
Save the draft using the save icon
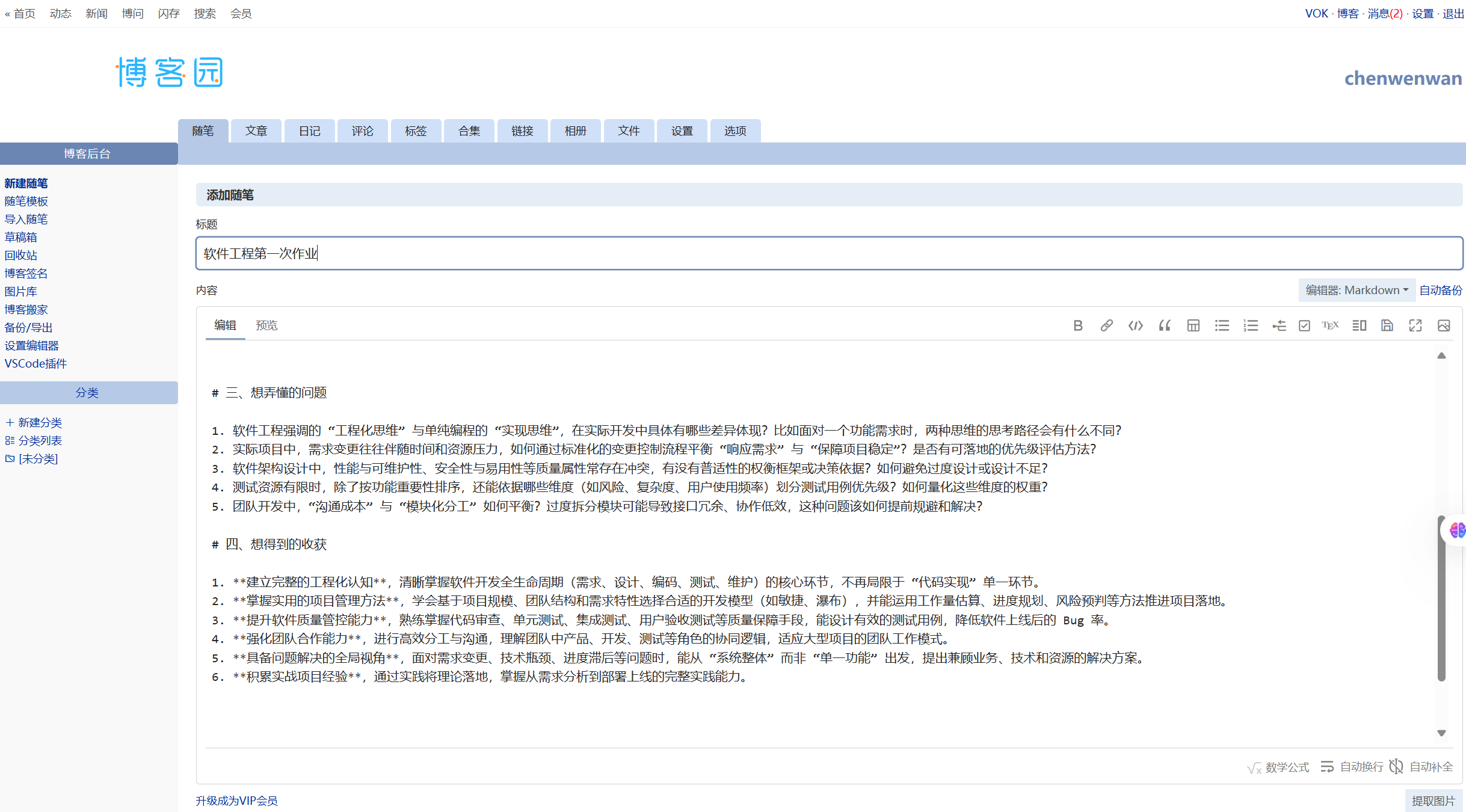[1388, 325]
